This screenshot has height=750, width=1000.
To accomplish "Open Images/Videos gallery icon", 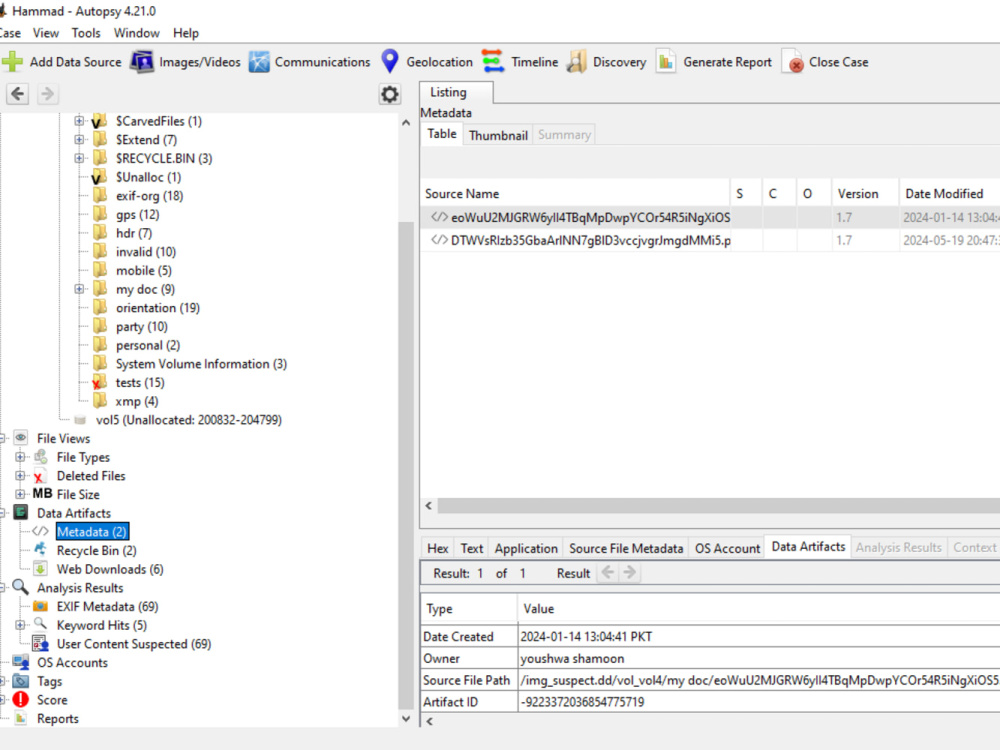I will click(142, 62).
